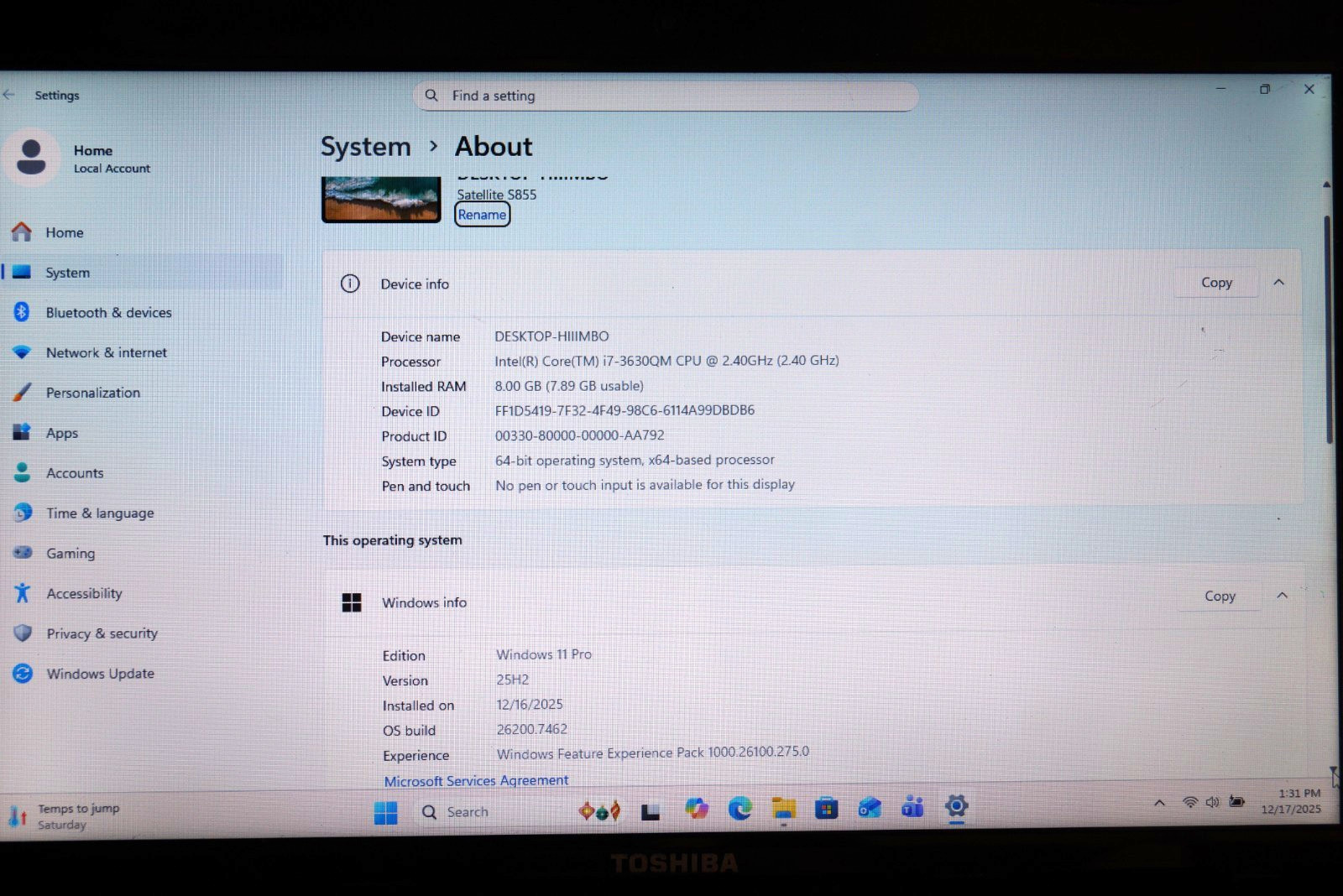Click the Settings gear taskbar icon
The width and height of the screenshot is (1343, 896).
pos(956,806)
